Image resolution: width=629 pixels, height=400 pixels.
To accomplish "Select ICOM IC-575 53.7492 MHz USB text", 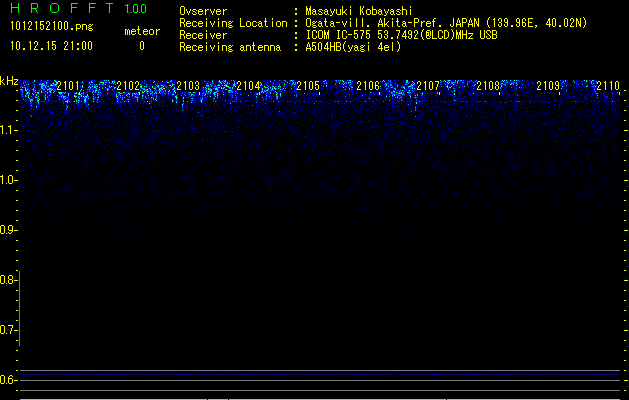I will click(401, 35).
